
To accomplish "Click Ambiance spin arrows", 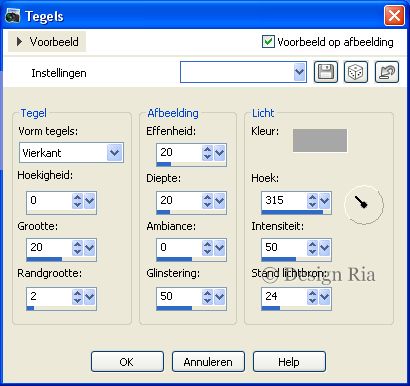I will 207,248.
